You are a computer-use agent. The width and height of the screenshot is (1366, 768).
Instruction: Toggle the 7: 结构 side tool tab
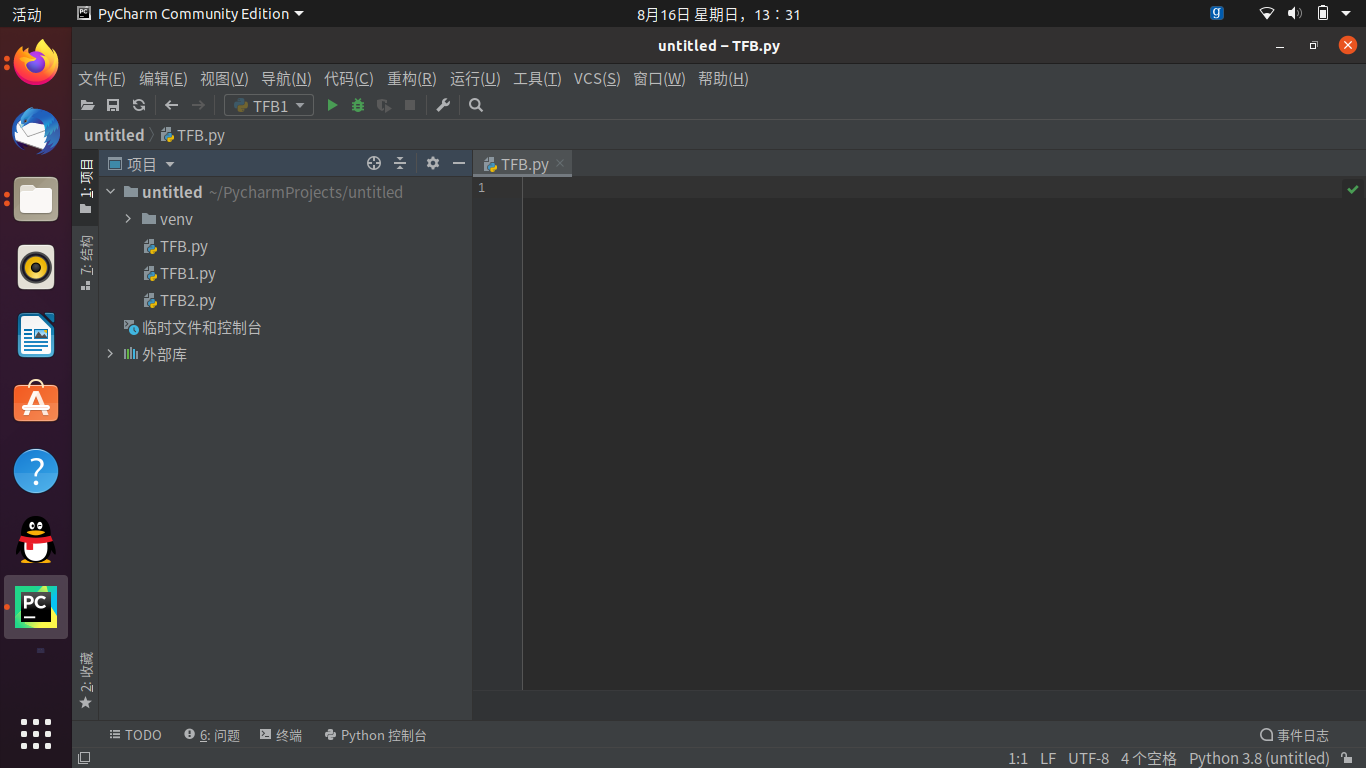tap(86, 263)
